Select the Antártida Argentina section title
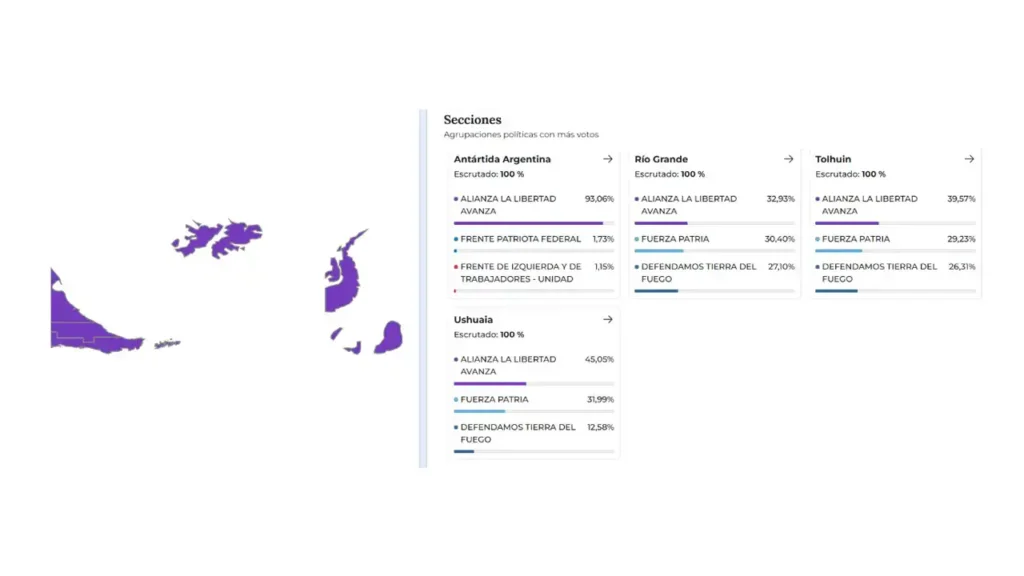This screenshot has height=576, width=1024. coord(502,159)
